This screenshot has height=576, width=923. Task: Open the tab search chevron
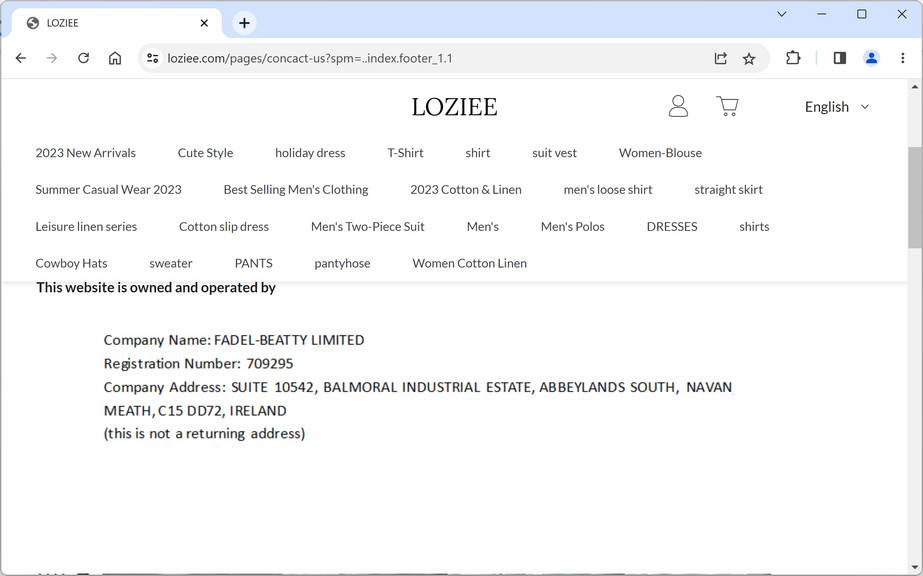pyautogui.click(x=782, y=14)
